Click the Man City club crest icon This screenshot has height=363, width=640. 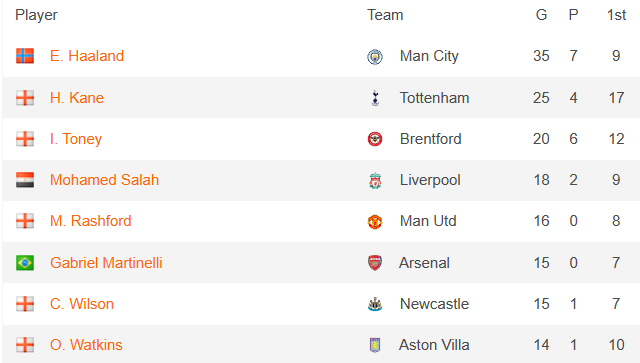(375, 56)
